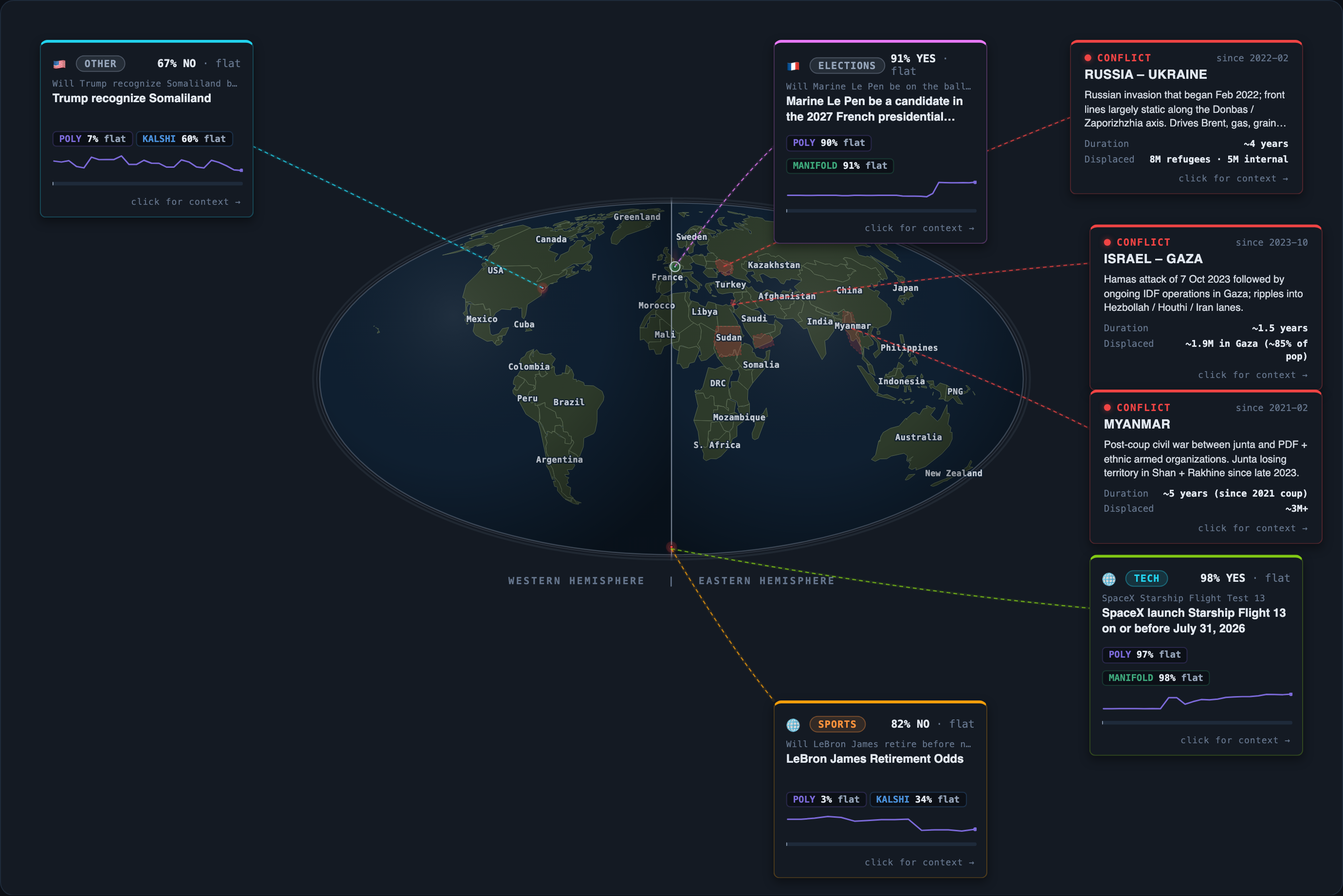This screenshot has width=1343, height=896.
Task: Click the POLY 97% flat chip
Action: coord(1144,655)
